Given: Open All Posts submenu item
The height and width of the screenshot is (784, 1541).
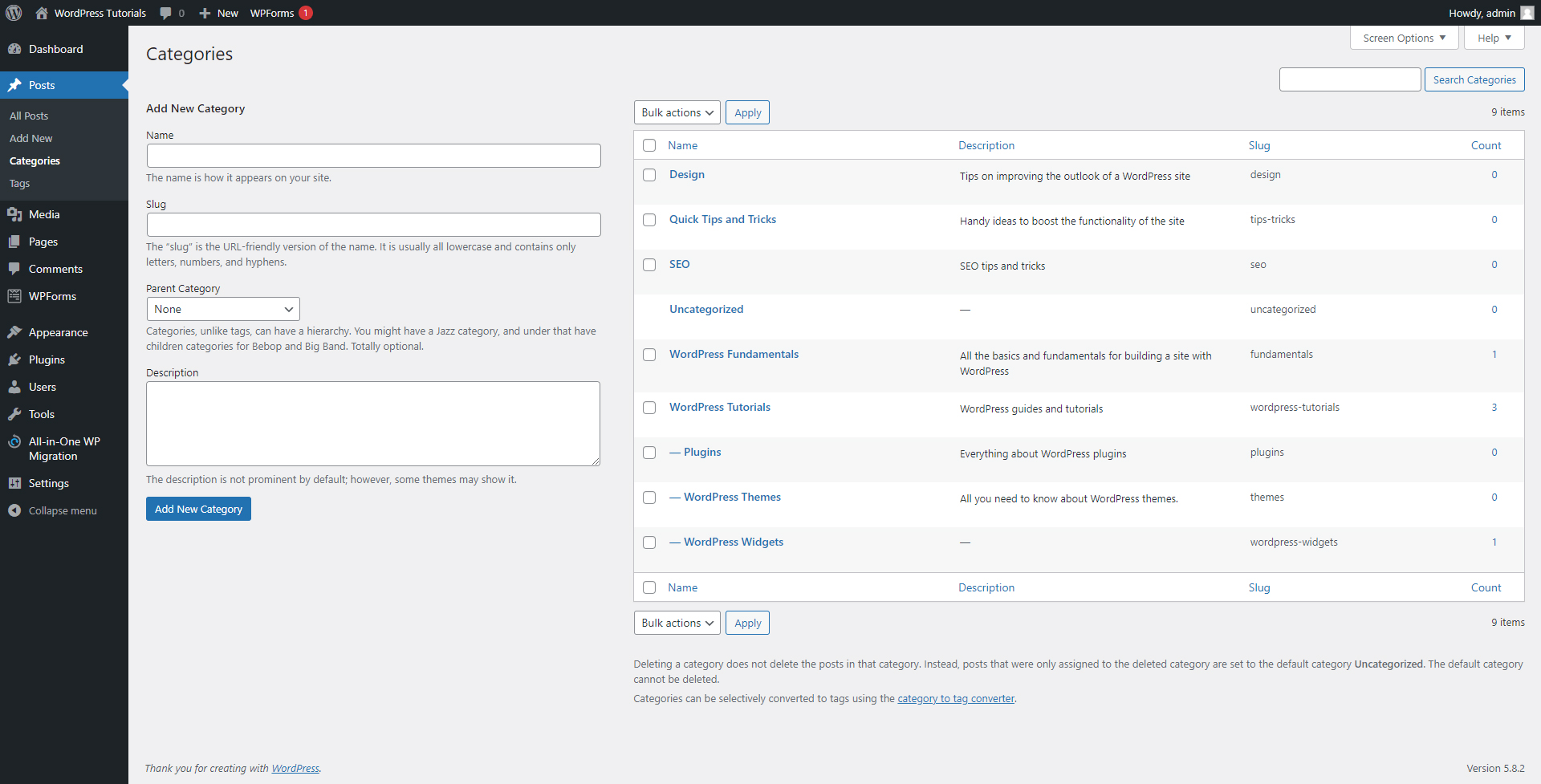Looking at the screenshot, I should click(x=29, y=116).
